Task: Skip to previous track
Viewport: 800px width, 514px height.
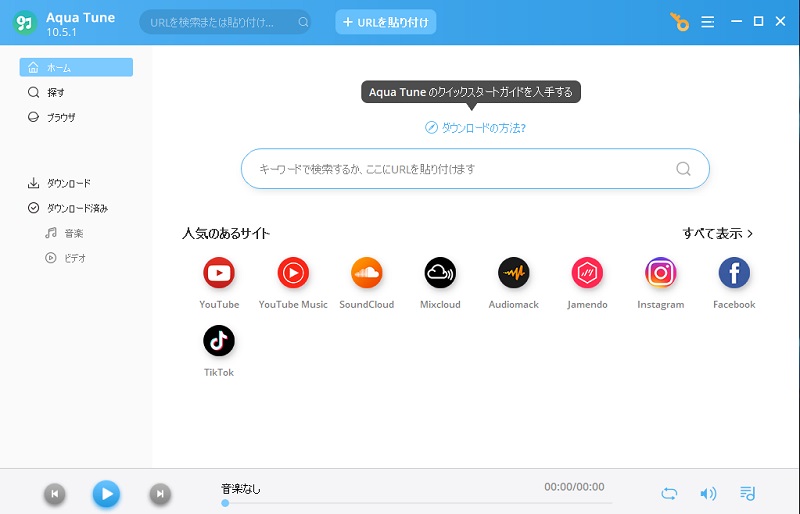Action: 55,494
